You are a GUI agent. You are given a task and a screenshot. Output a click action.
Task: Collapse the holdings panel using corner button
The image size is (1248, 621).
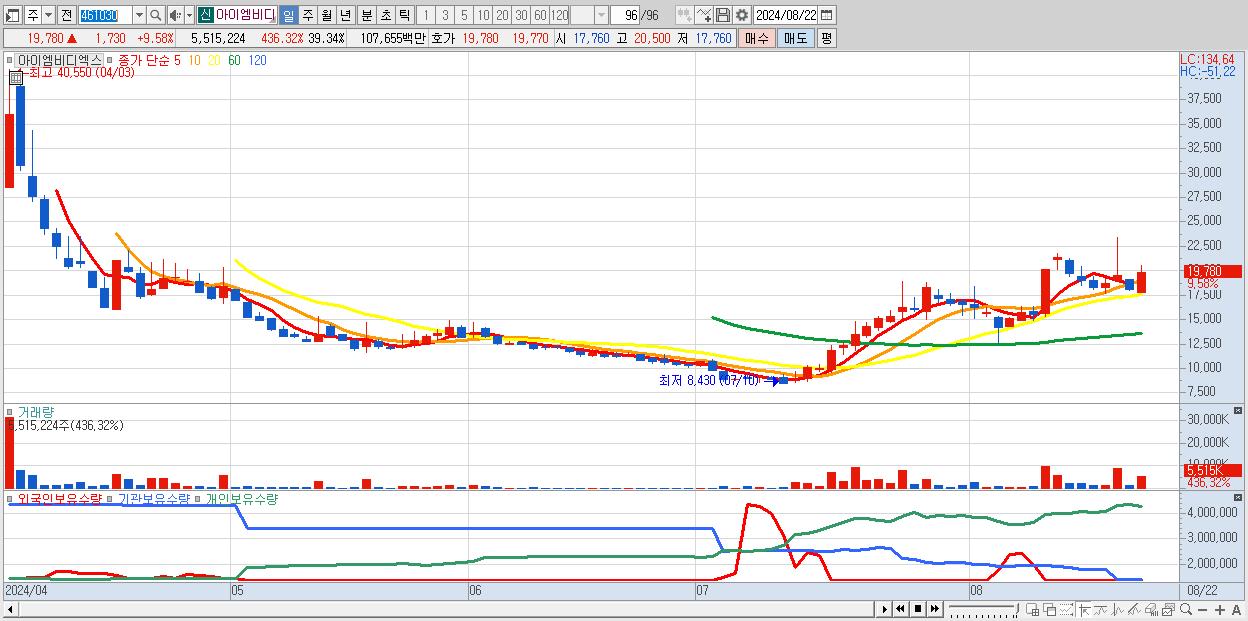[1239, 497]
